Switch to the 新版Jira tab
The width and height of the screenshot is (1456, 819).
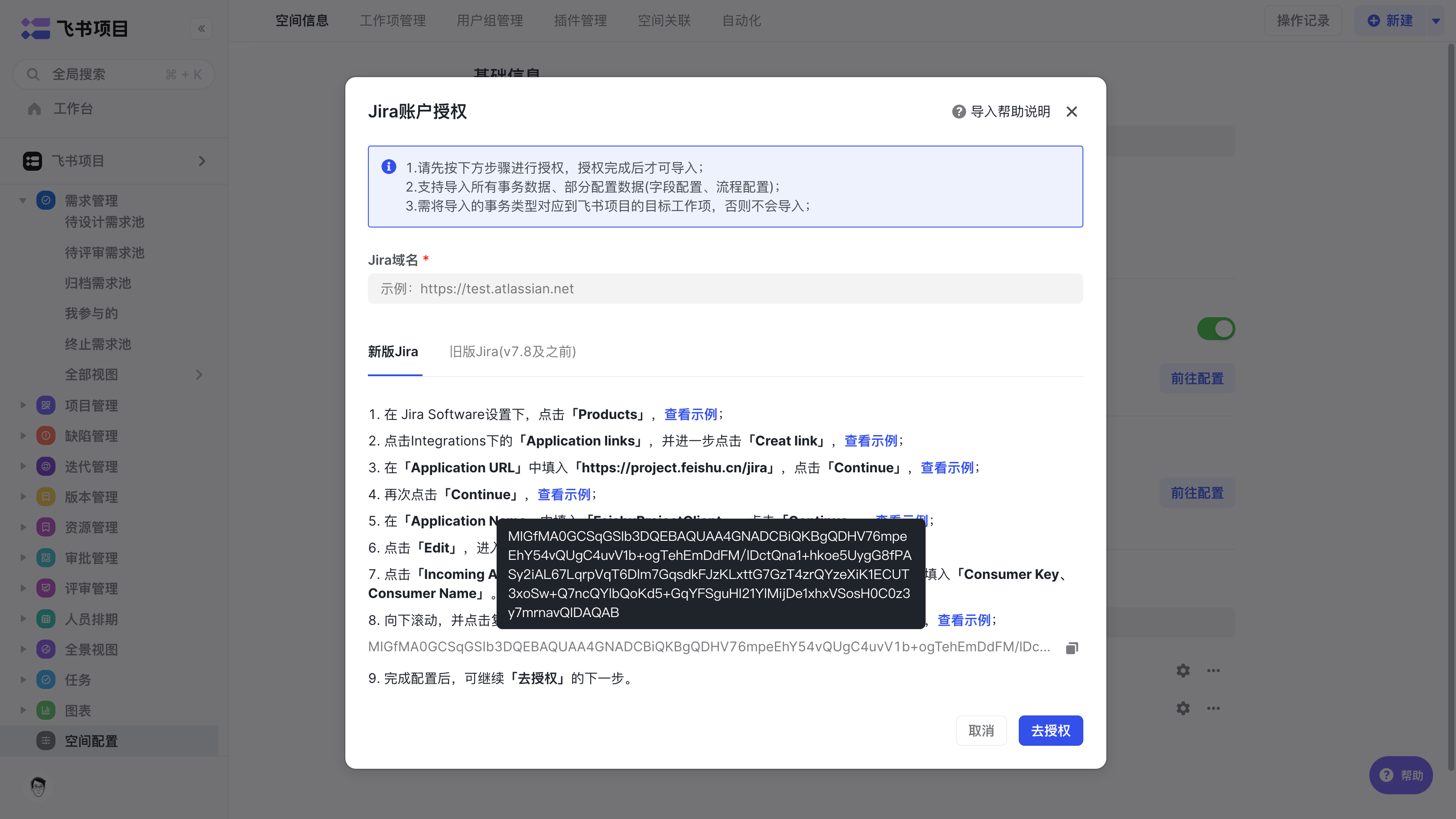pyautogui.click(x=393, y=351)
